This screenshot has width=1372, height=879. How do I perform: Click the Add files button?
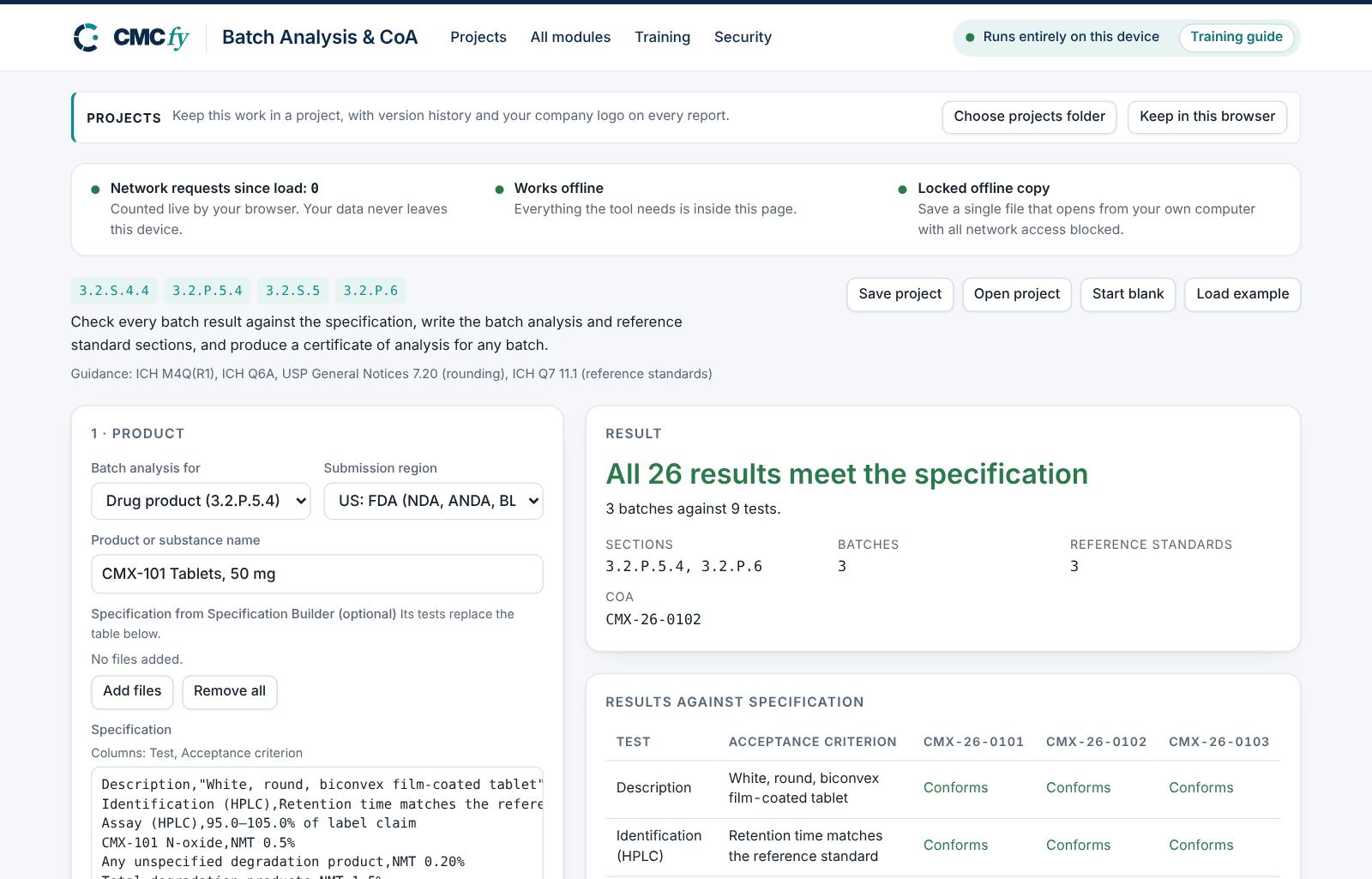click(x=132, y=691)
